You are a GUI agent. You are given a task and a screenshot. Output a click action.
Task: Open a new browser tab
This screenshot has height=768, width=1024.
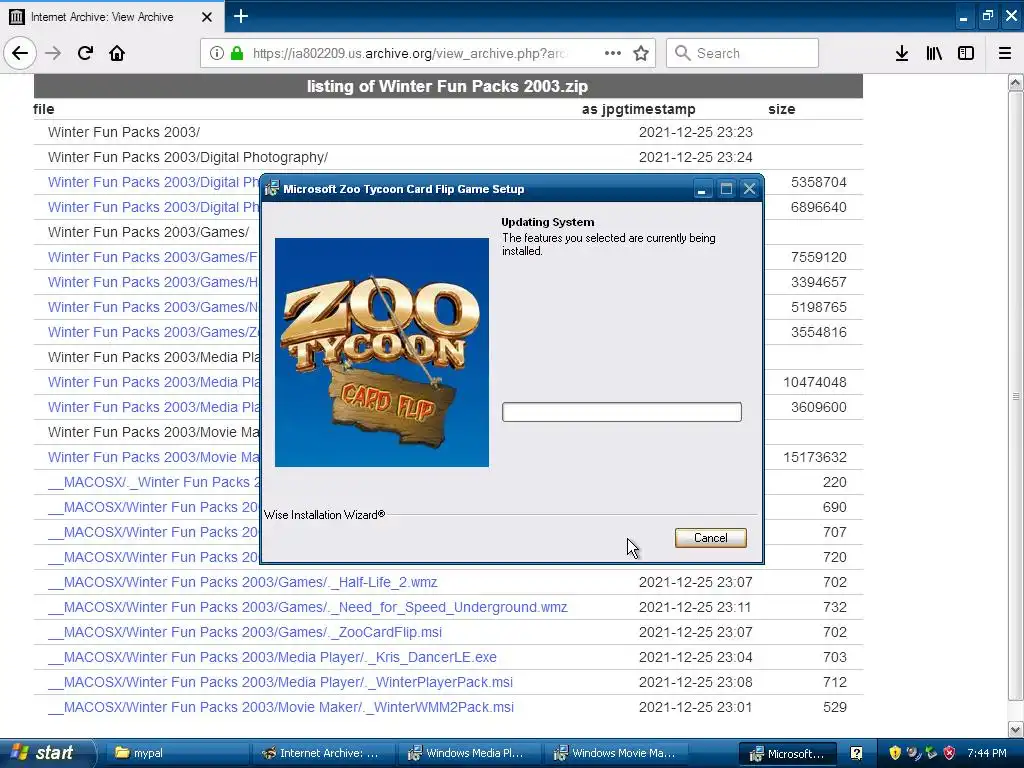click(241, 16)
